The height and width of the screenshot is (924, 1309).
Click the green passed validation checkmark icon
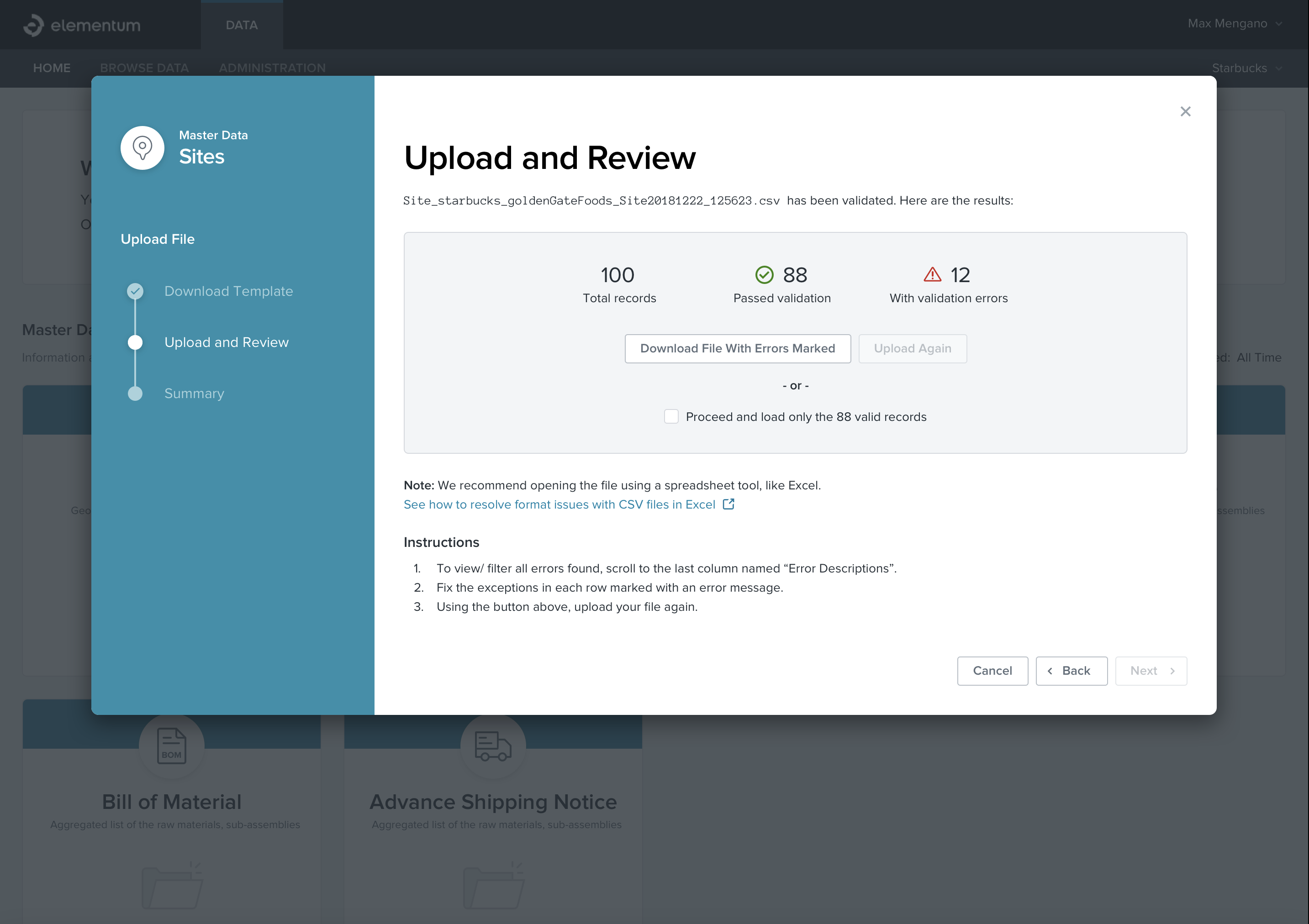pyautogui.click(x=764, y=275)
